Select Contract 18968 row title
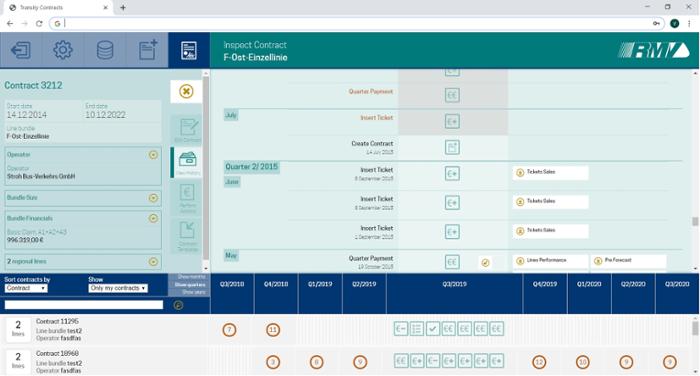The height and width of the screenshot is (376, 700). (57, 354)
